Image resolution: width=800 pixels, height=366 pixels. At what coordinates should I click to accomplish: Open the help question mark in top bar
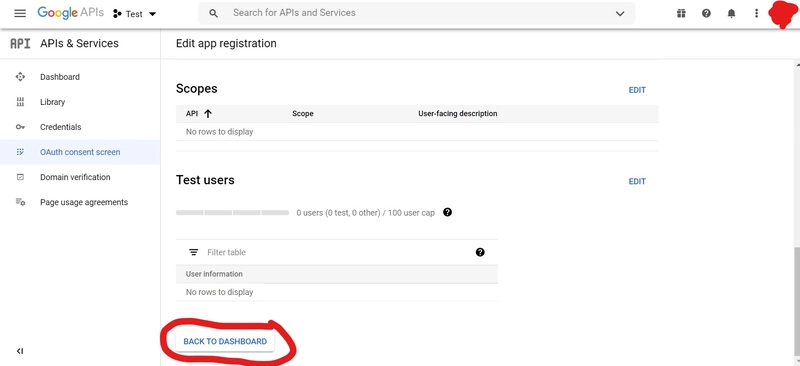(706, 14)
